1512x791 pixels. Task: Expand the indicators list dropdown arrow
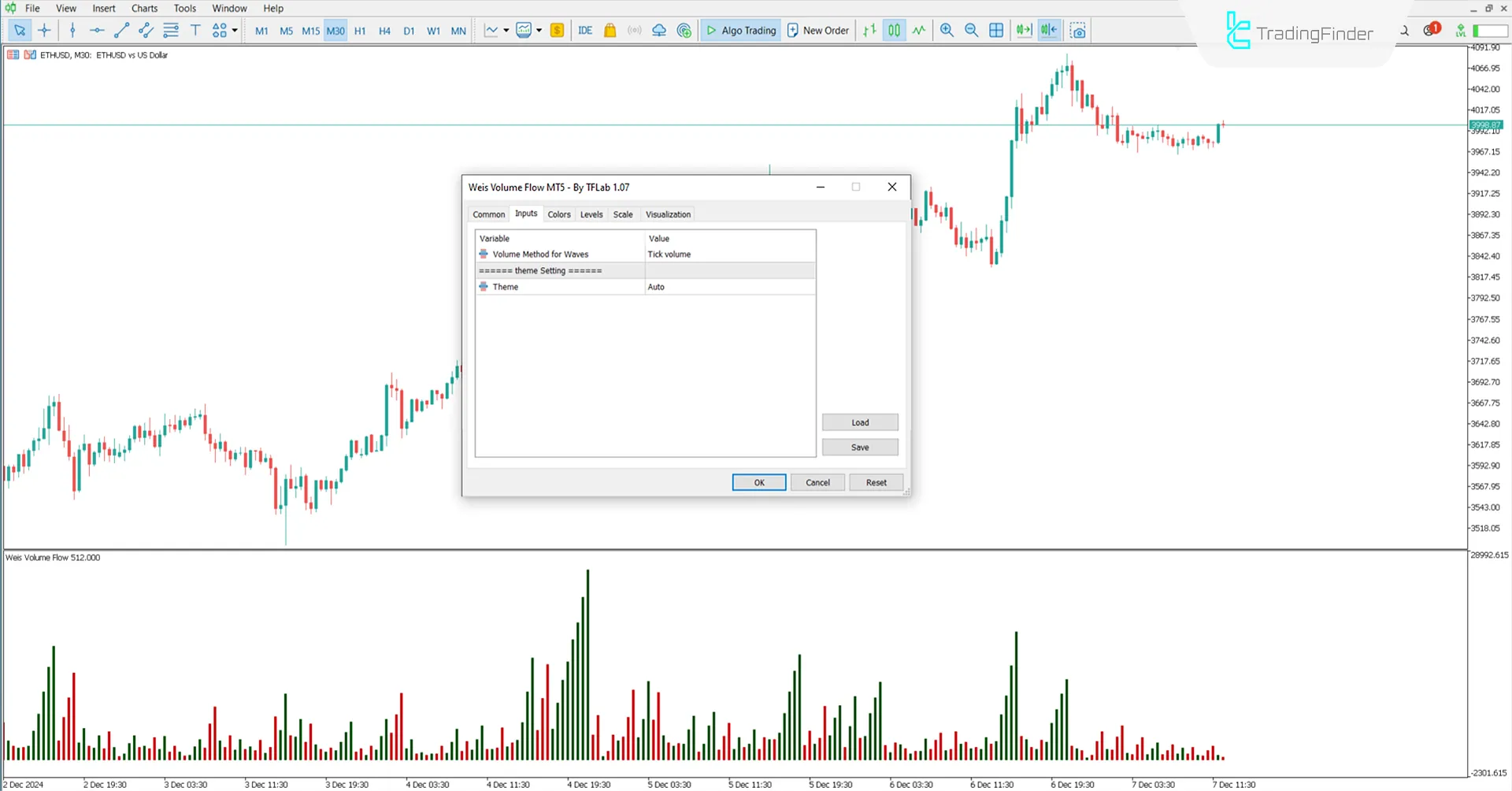tap(539, 31)
